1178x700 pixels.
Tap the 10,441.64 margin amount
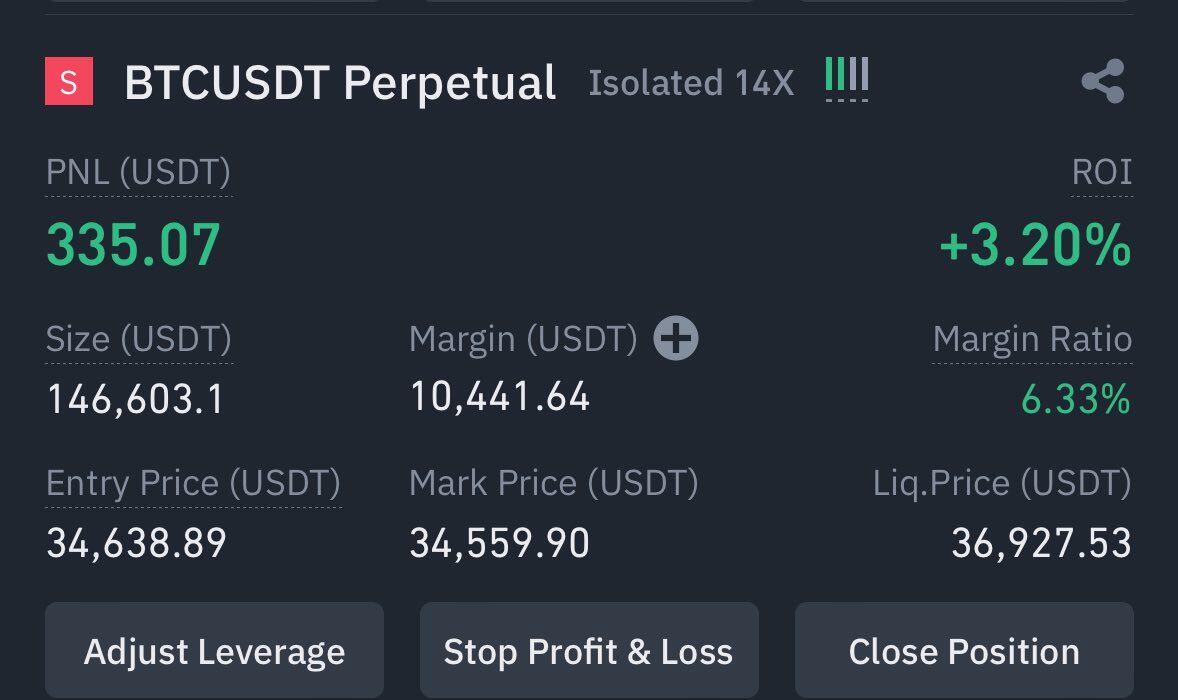click(x=500, y=397)
